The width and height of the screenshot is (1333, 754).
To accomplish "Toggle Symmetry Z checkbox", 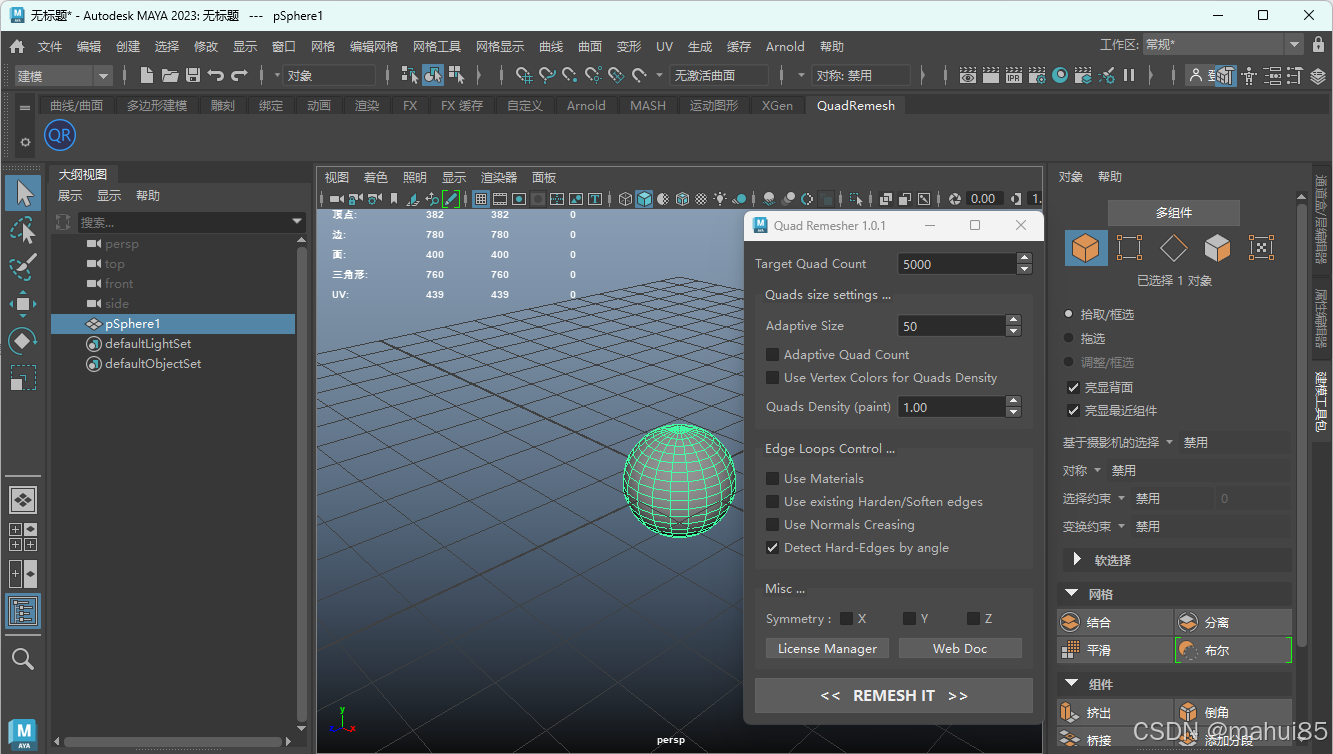I will tap(973, 618).
